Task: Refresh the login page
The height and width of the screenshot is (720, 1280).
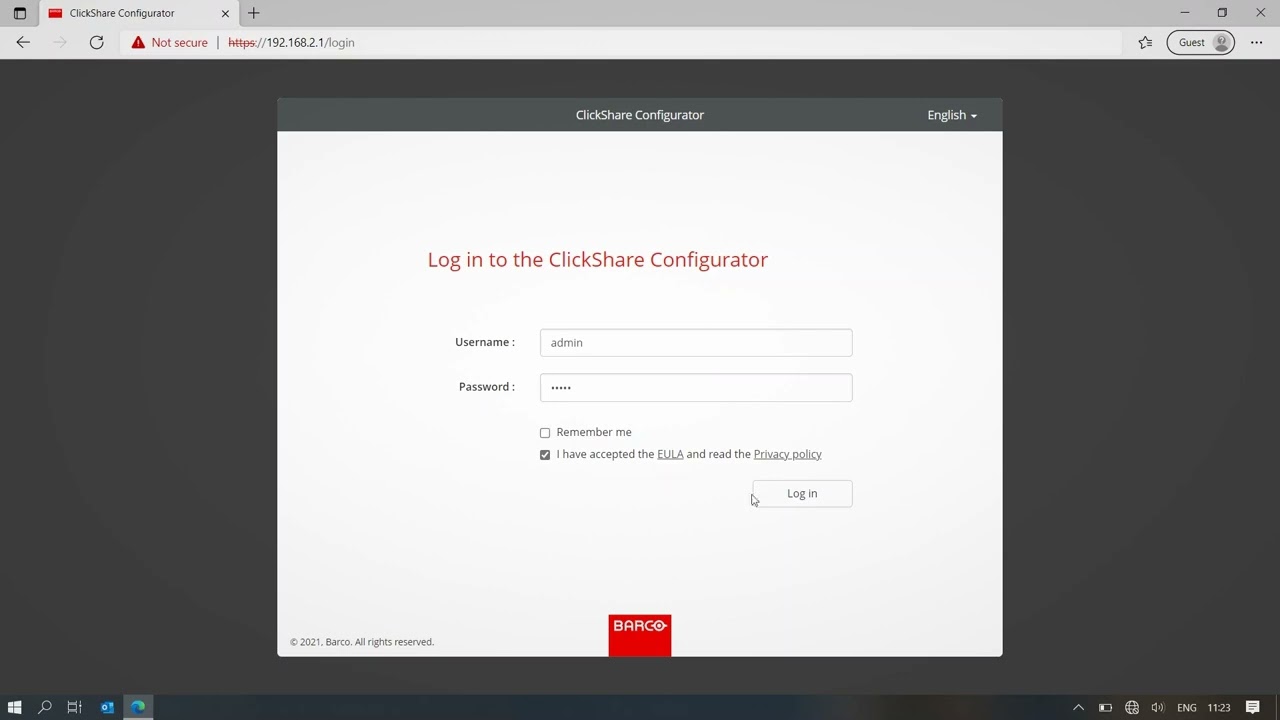Action: (x=96, y=42)
